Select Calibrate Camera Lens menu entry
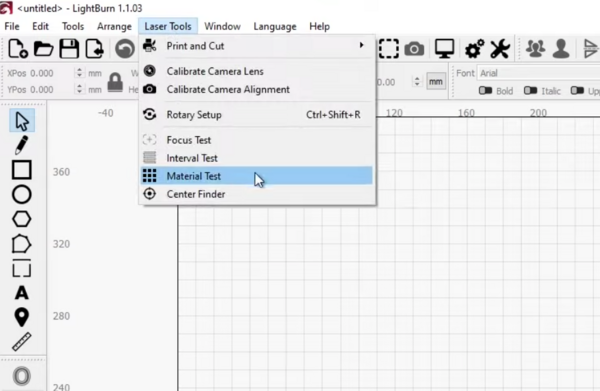Viewport: 600px width, 391px height. (256, 71)
